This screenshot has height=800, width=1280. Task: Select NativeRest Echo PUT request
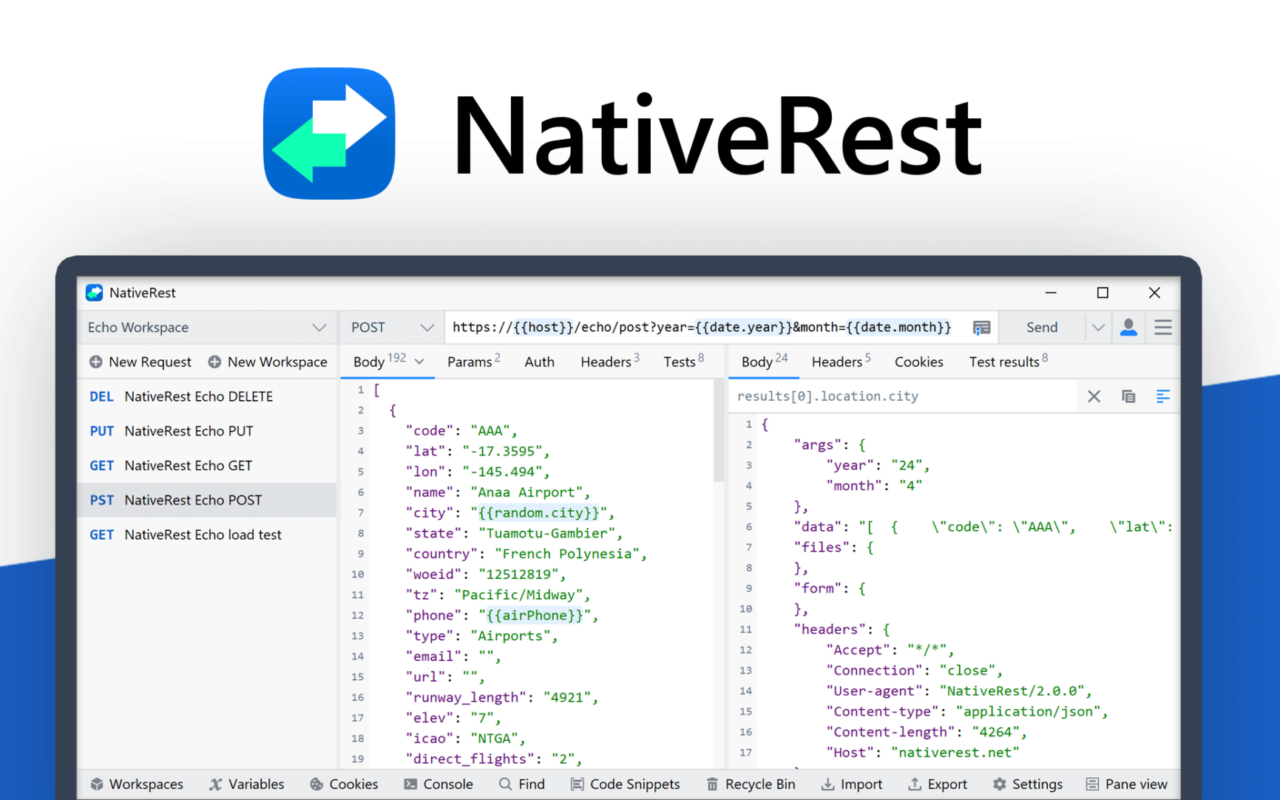[207, 431]
